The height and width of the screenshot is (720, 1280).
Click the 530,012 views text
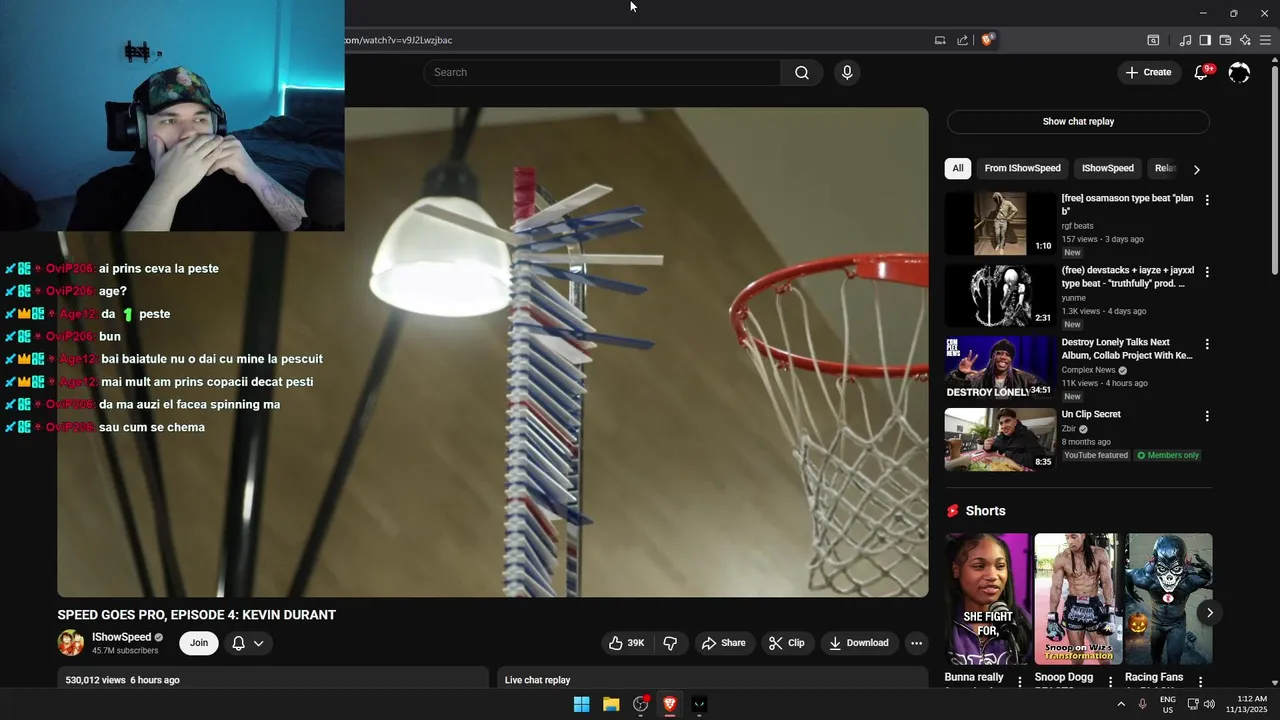[96, 680]
